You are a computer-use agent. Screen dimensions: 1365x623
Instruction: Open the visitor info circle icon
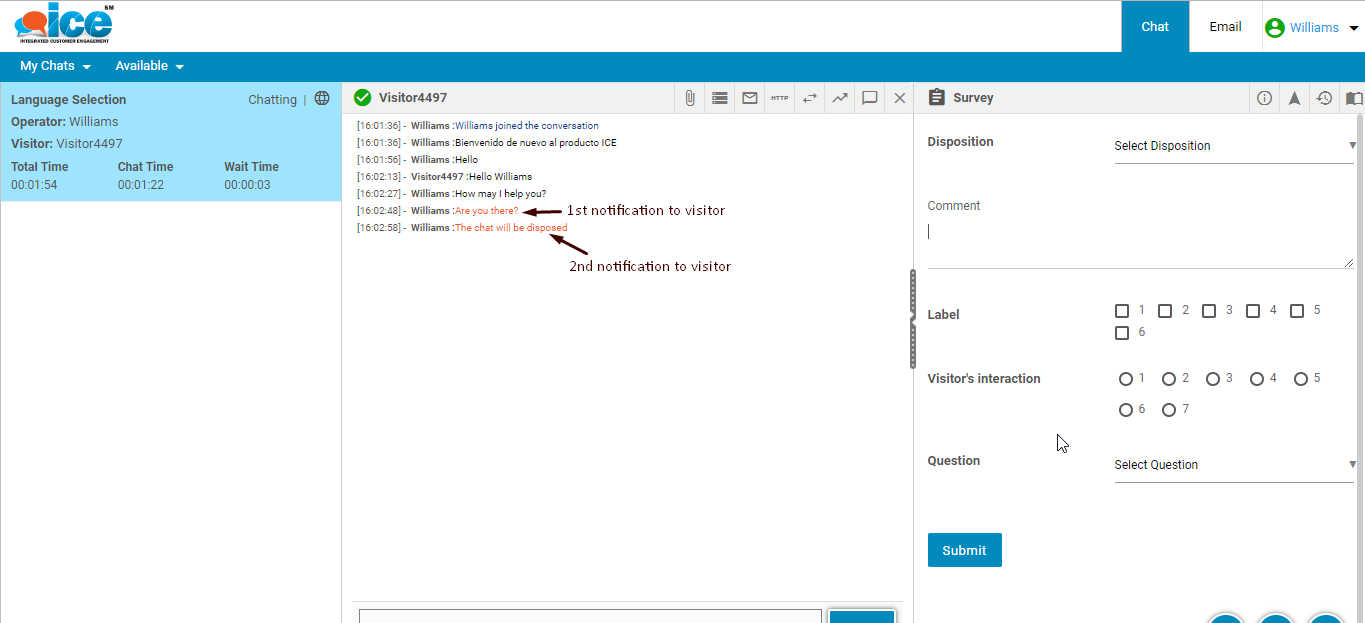pyautogui.click(x=1264, y=98)
